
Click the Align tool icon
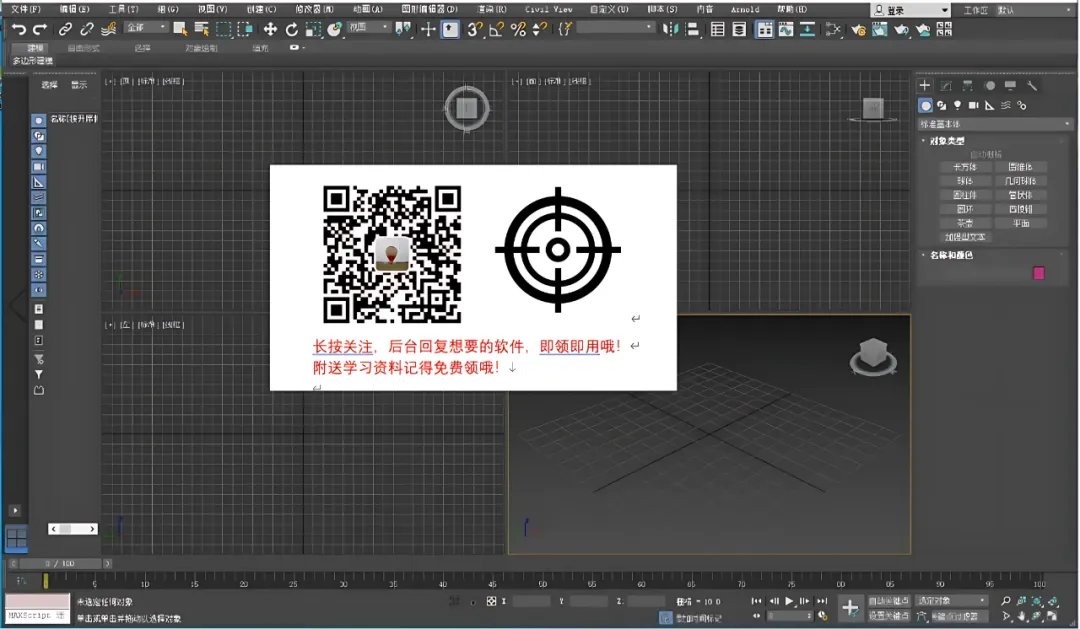pyautogui.click(x=692, y=29)
